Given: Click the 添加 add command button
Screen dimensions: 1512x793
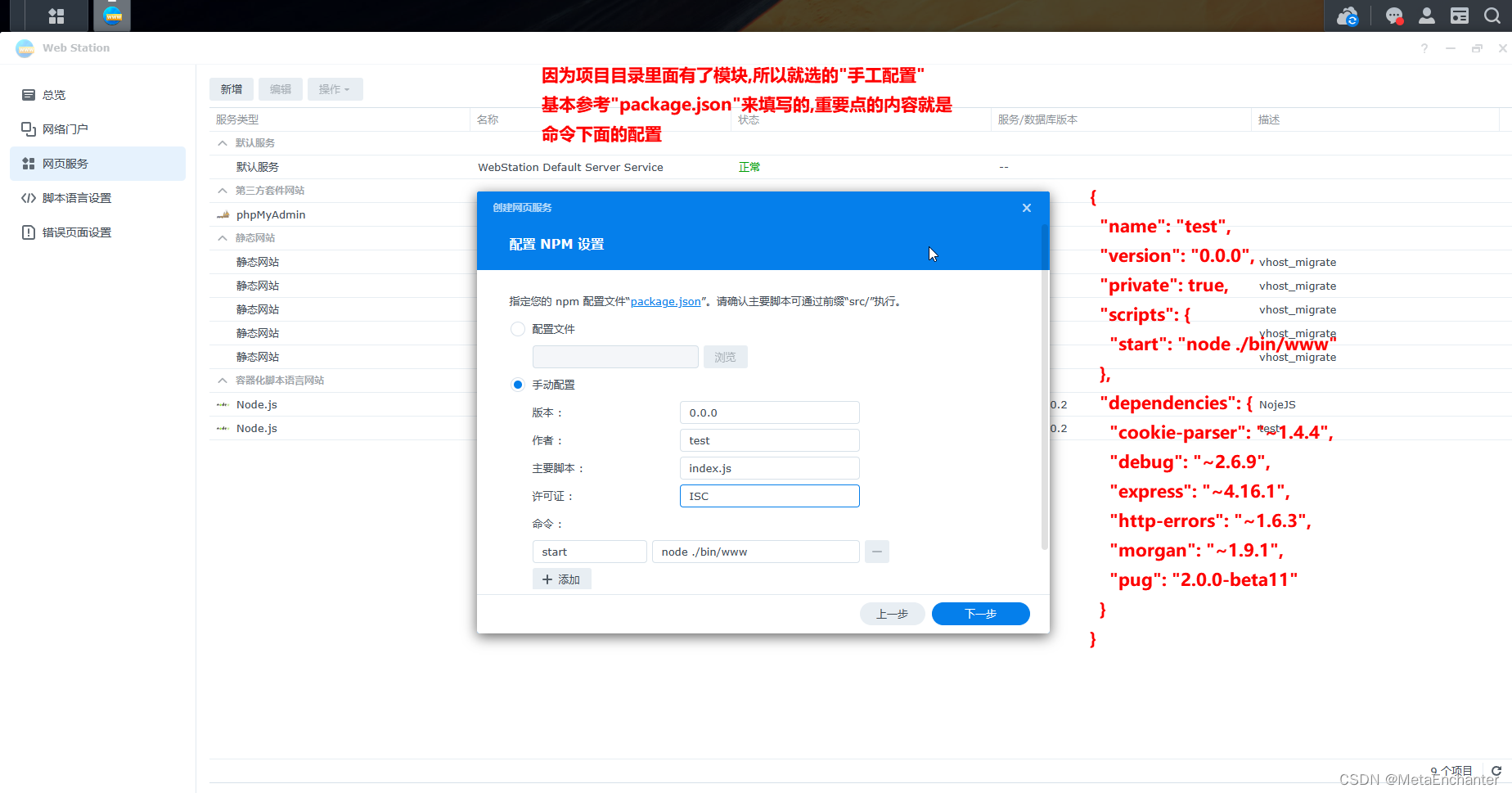Looking at the screenshot, I should (x=561, y=579).
